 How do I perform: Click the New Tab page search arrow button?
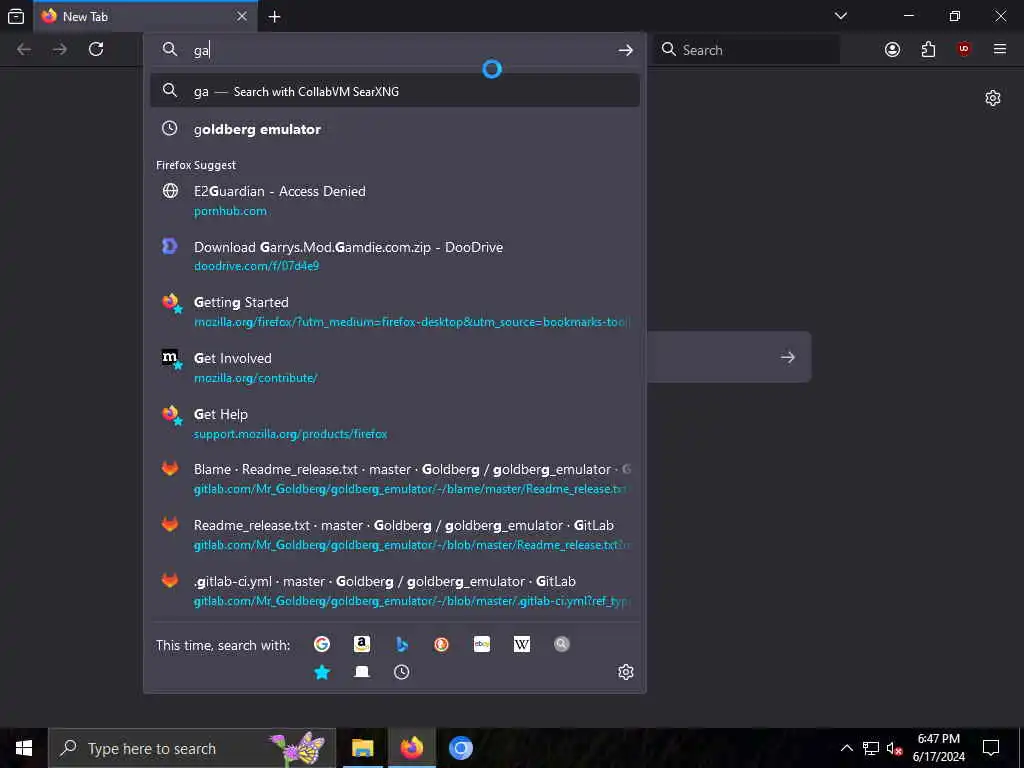(788, 357)
